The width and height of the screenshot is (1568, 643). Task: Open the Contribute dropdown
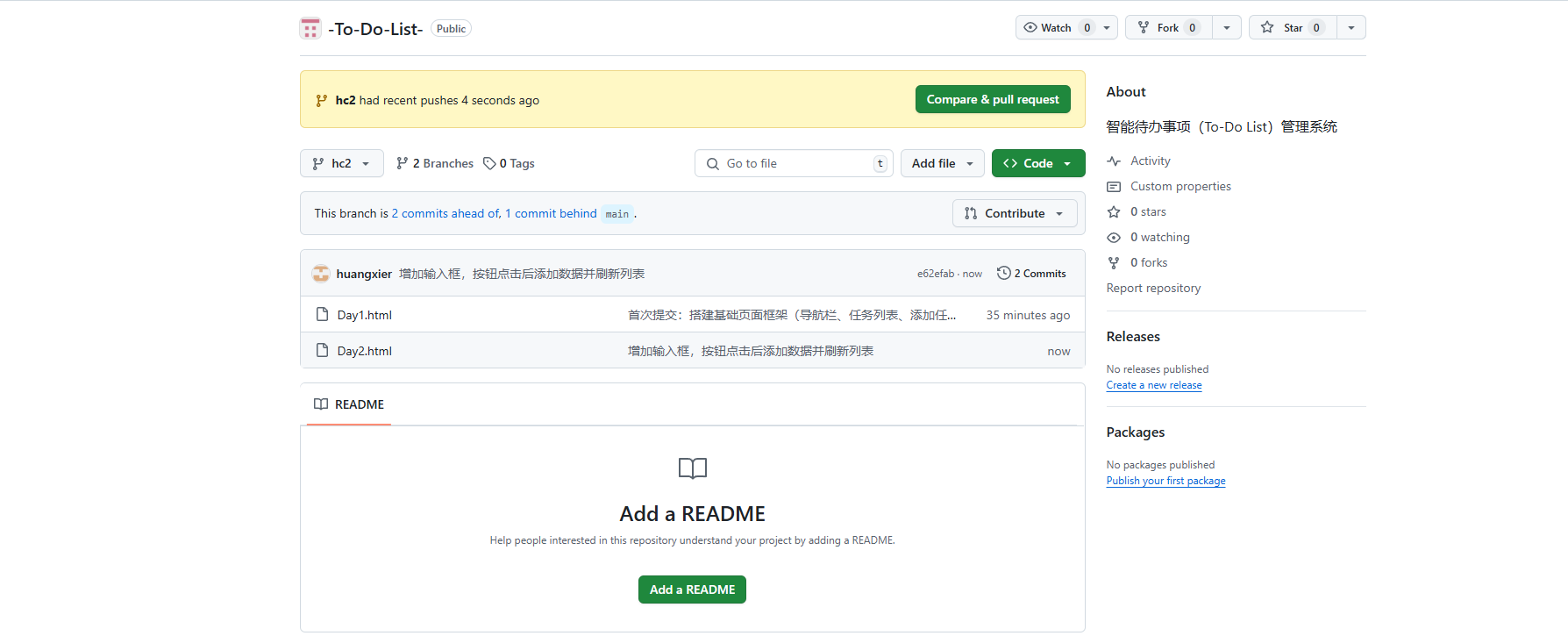[1015, 213]
